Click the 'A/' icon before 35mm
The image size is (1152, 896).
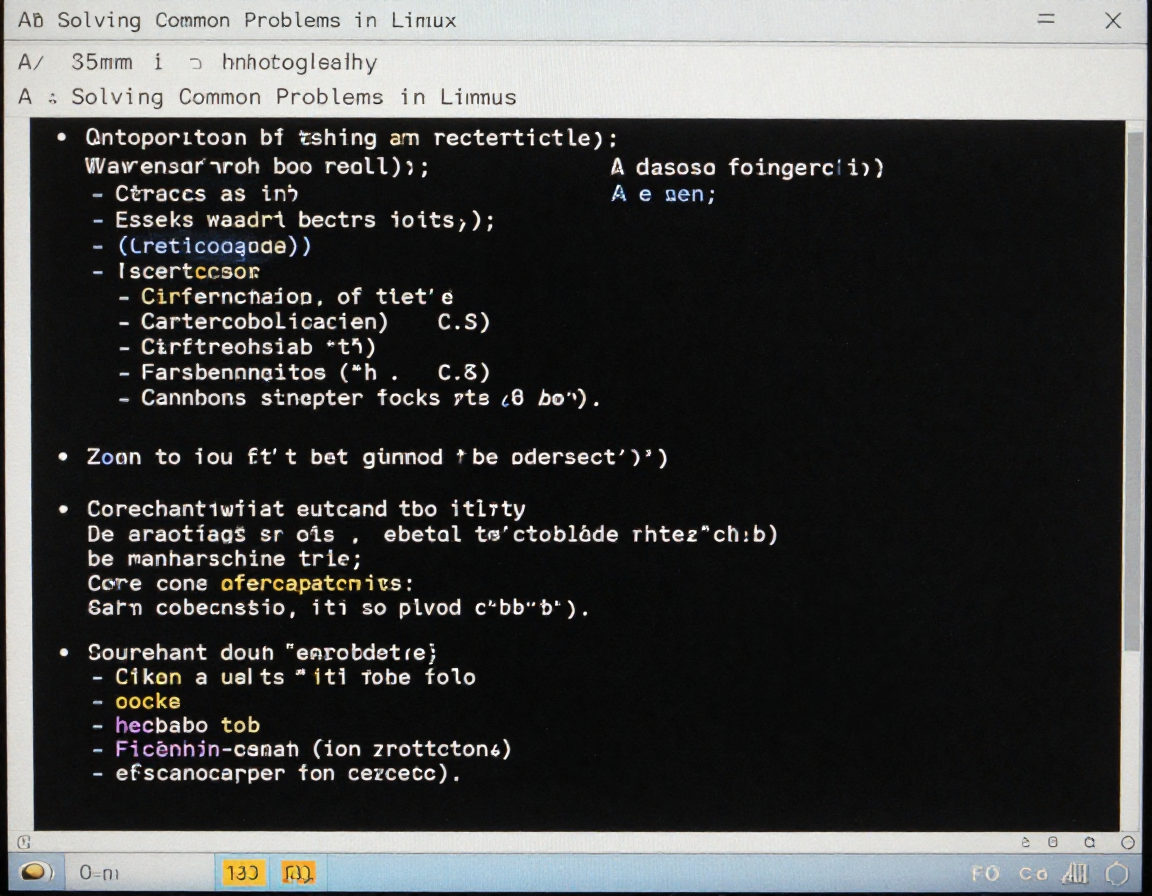pos(31,62)
